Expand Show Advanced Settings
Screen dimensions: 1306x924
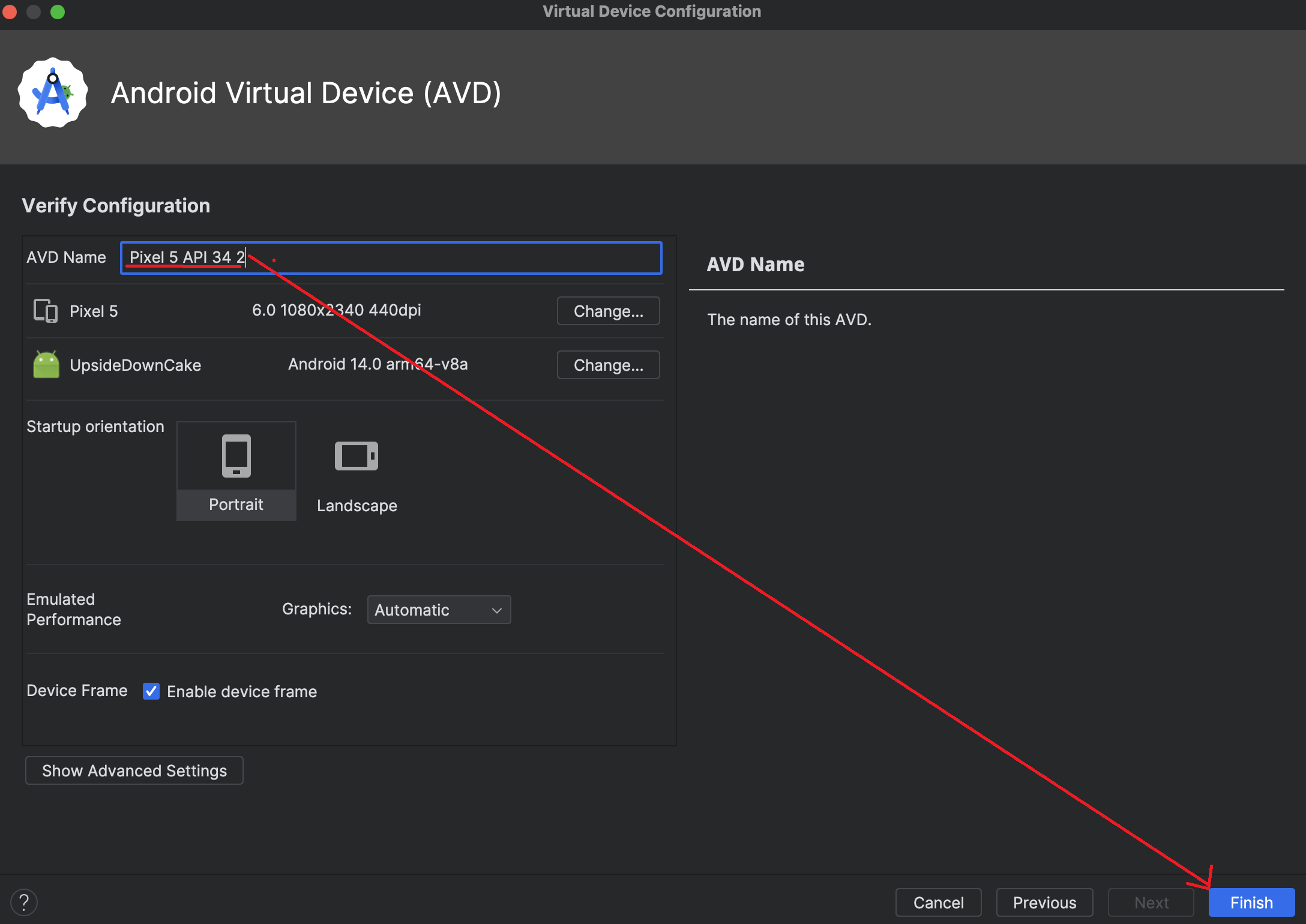pyautogui.click(x=134, y=770)
